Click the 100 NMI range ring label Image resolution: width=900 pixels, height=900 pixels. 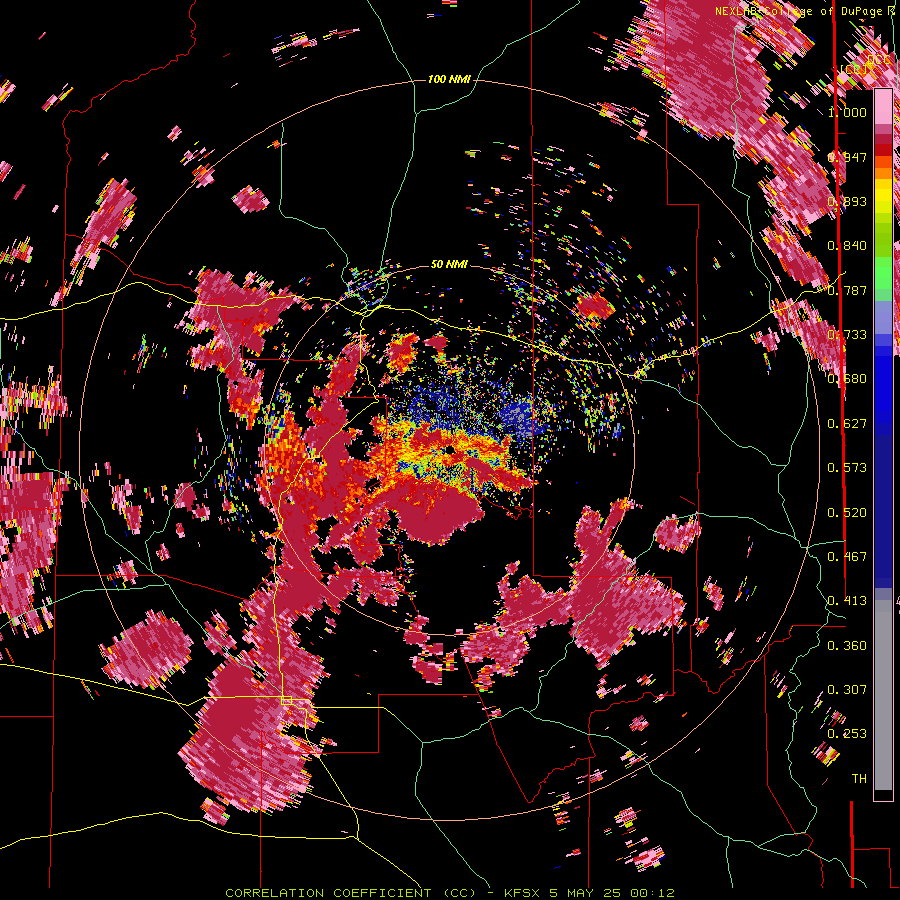pyautogui.click(x=449, y=79)
